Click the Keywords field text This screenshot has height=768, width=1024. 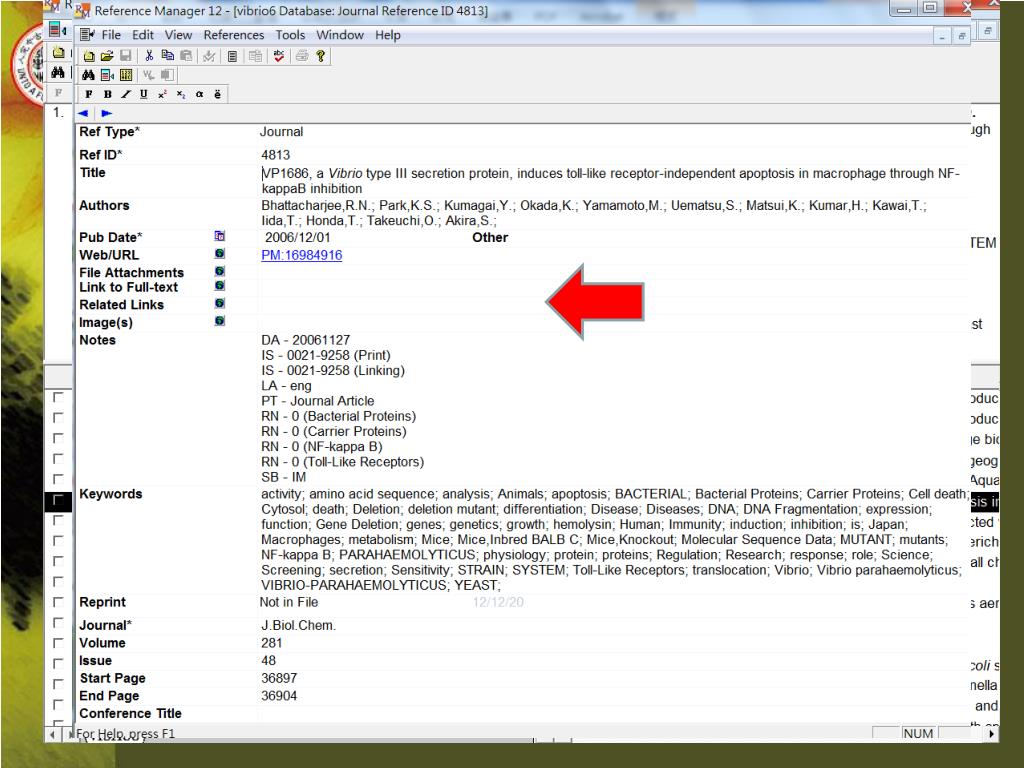[614, 539]
